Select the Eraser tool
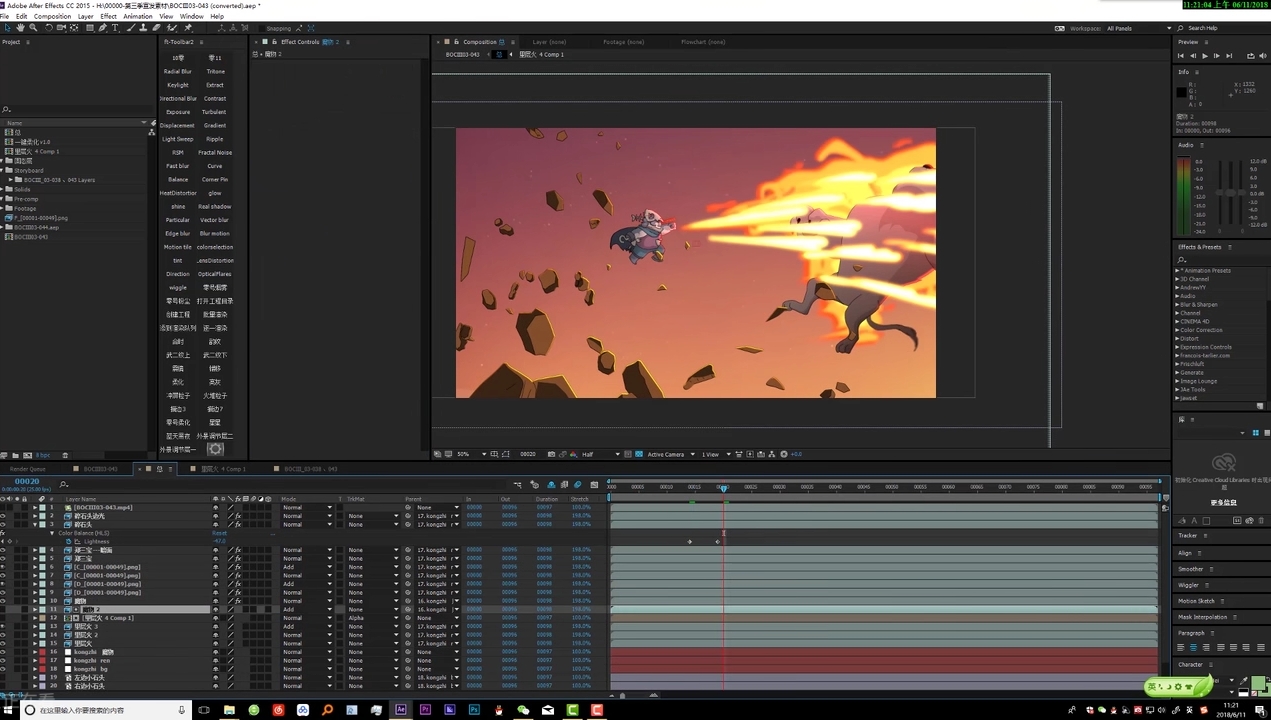This screenshot has width=1271, height=720. coord(157,28)
